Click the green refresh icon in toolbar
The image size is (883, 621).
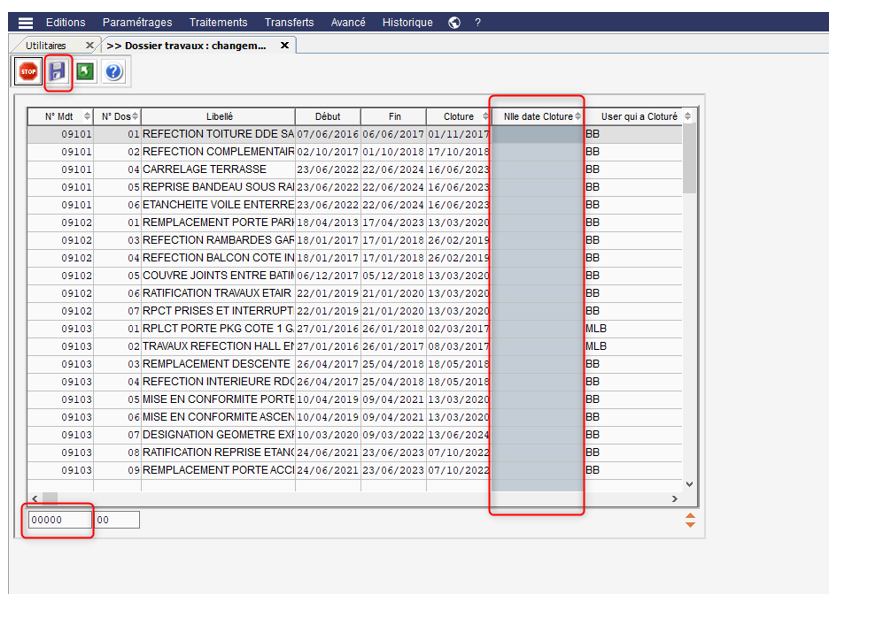85,71
